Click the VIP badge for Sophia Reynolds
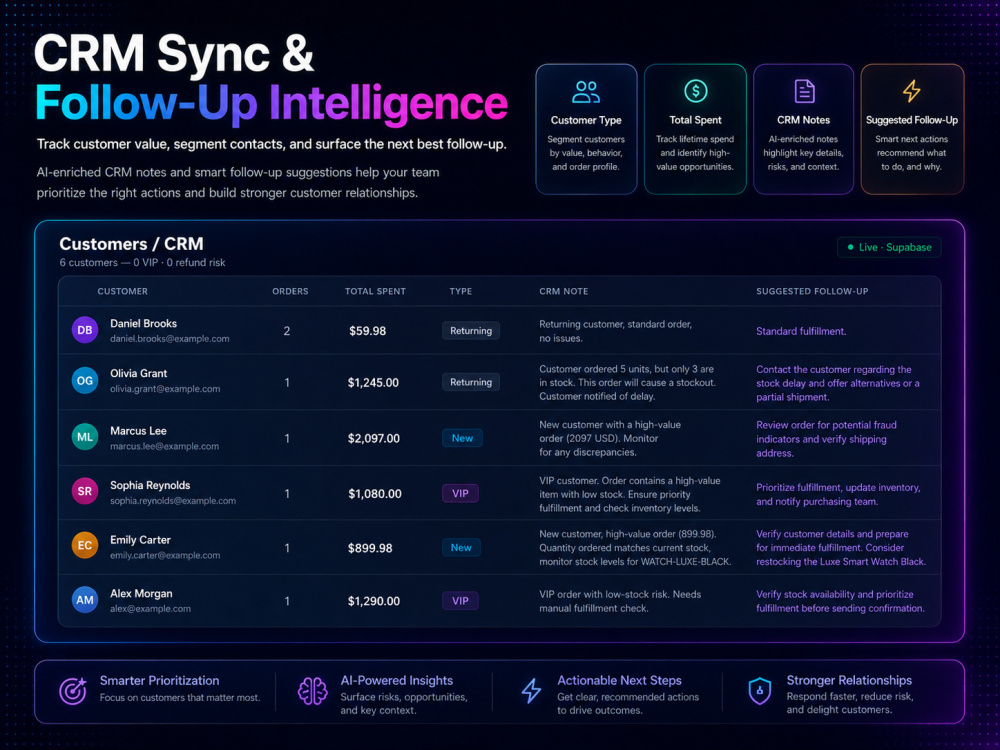 tap(460, 494)
